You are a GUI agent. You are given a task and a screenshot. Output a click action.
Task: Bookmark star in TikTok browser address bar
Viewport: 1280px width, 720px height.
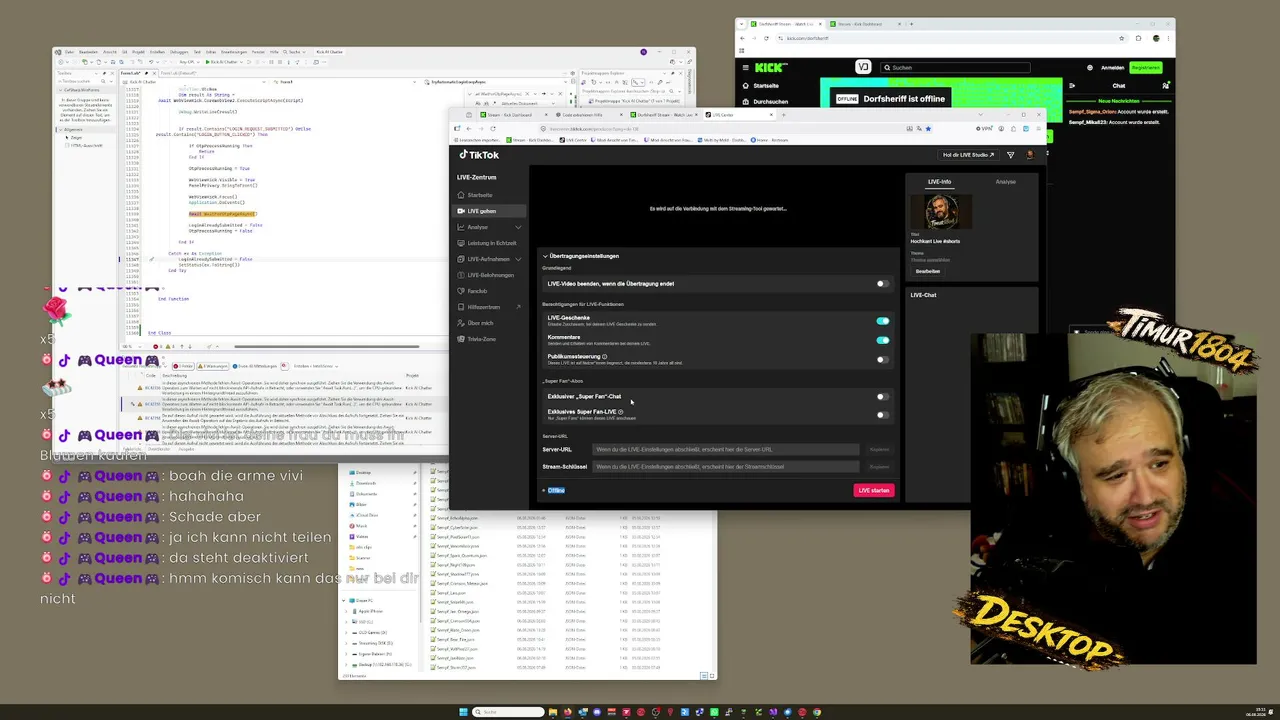[x=927, y=128]
